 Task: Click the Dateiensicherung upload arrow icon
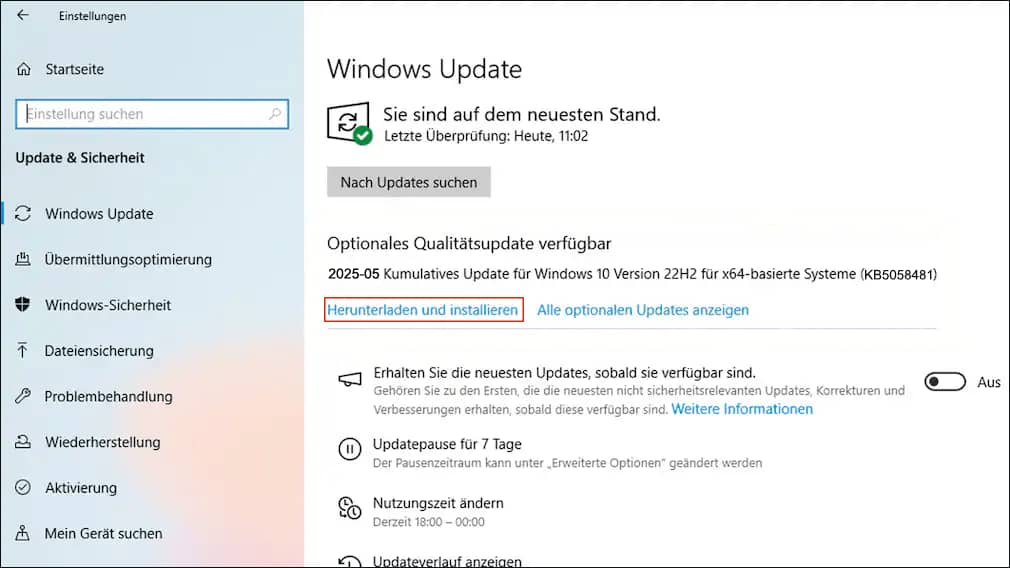click(23, 350)
